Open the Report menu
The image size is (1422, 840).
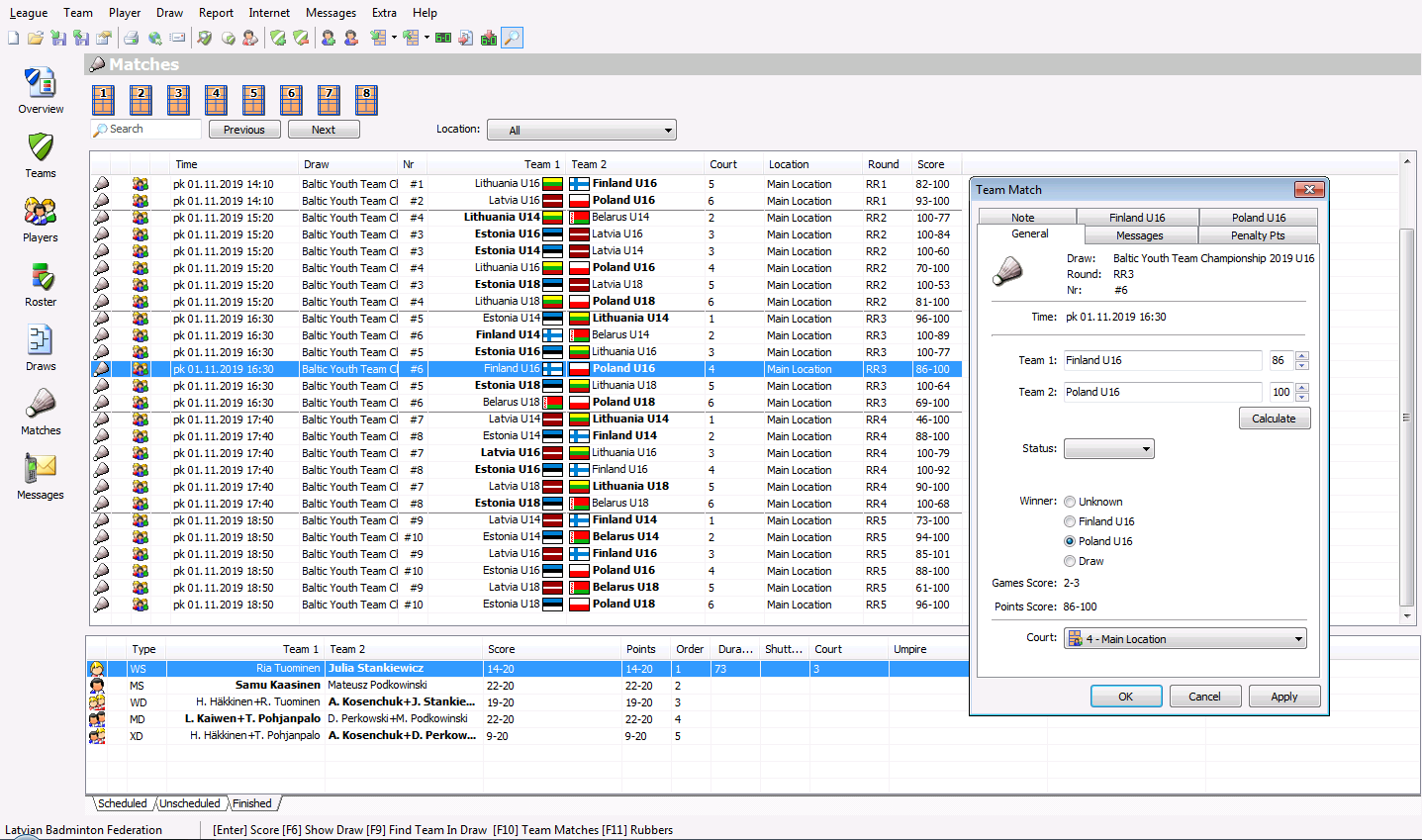click(216, 12)
